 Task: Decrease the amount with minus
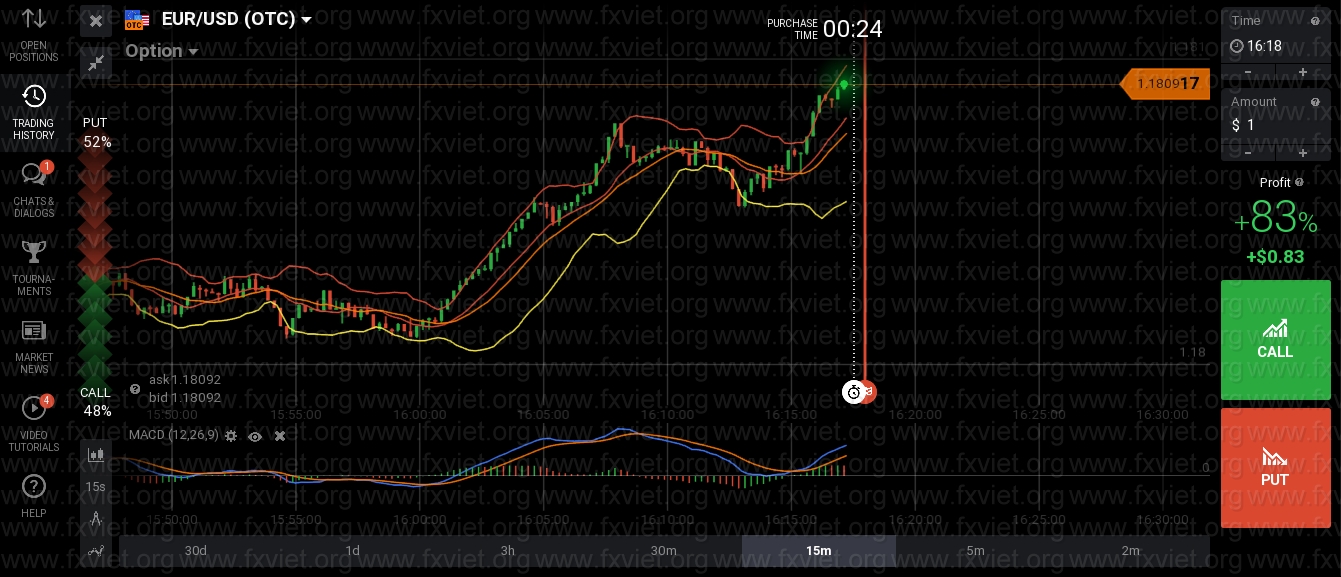(x=1248, y=153)
